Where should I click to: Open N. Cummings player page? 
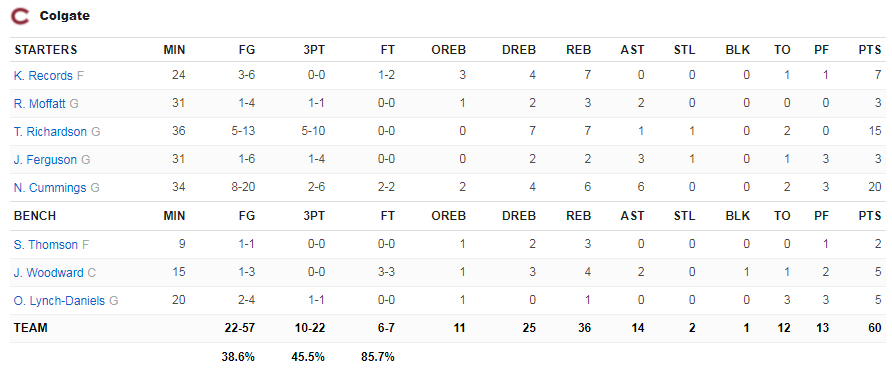pos(50,188)
